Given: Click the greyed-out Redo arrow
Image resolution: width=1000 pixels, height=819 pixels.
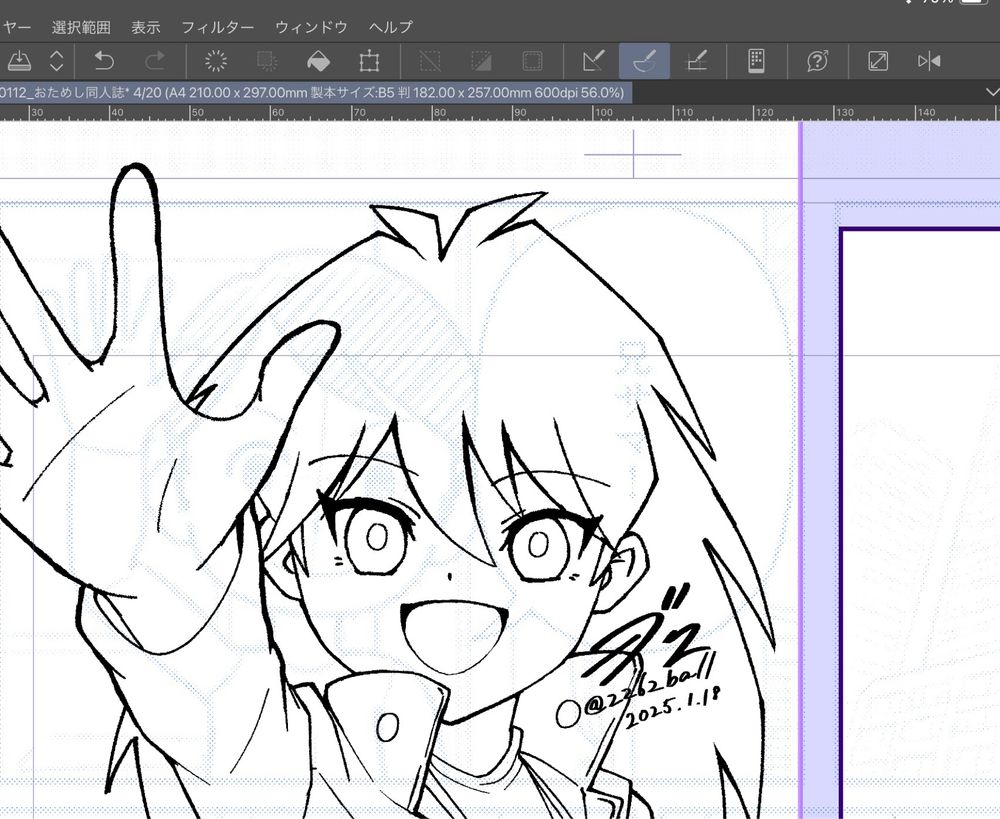Looking at the screenshot, I should click(155, 61).
